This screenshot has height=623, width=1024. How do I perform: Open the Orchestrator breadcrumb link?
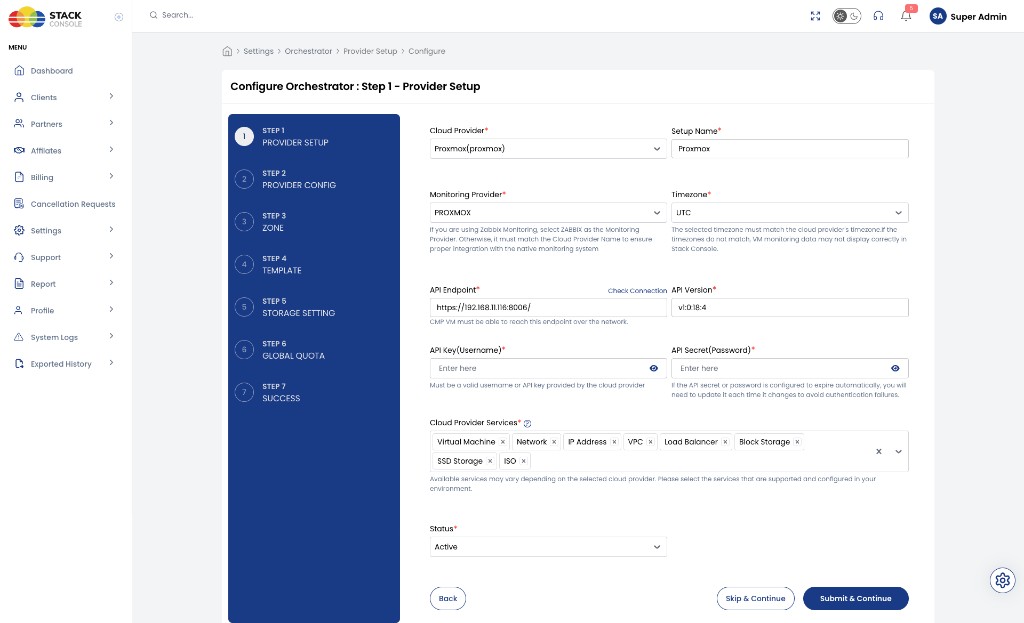click(x=308, y=51)
